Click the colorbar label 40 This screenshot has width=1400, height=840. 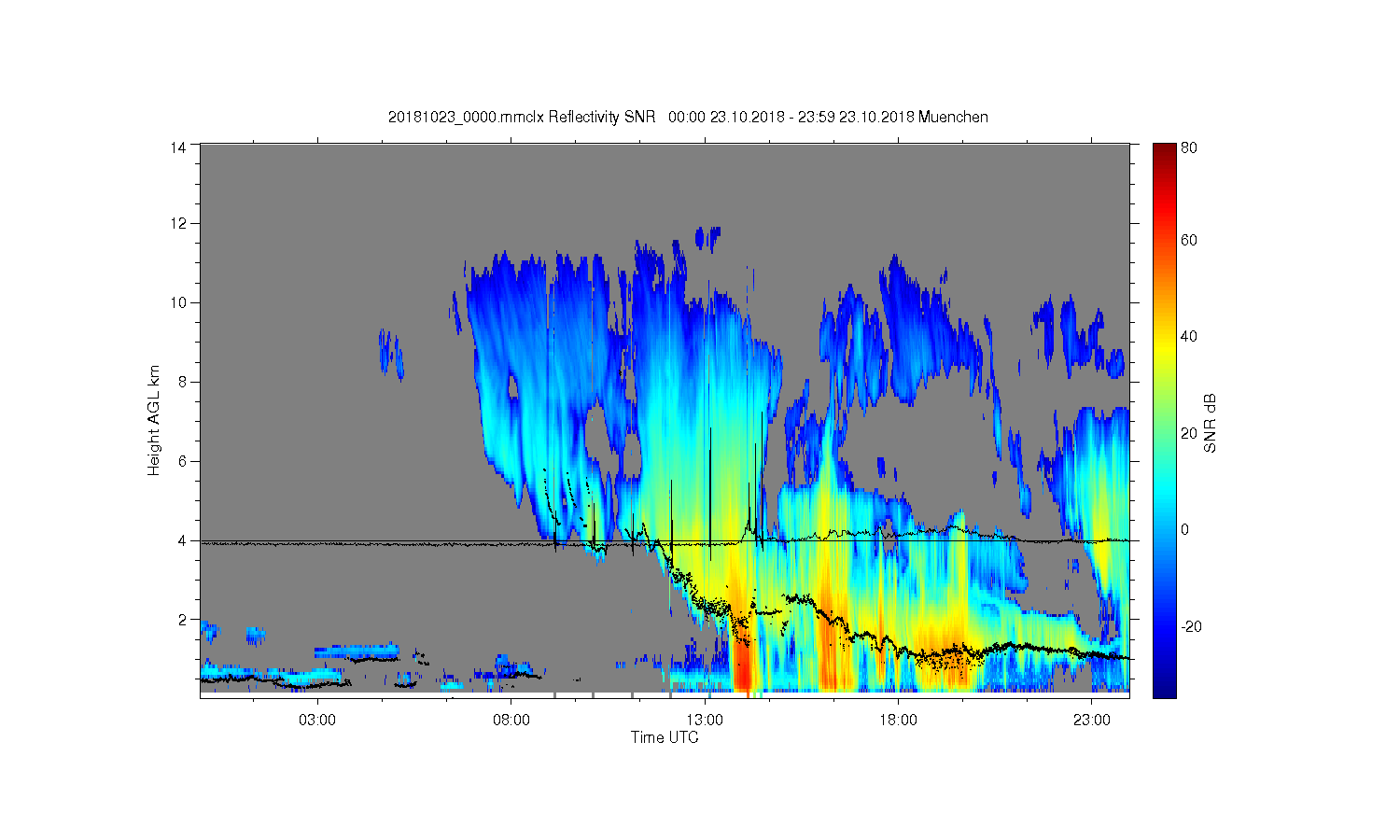[x=1189, y=337]
